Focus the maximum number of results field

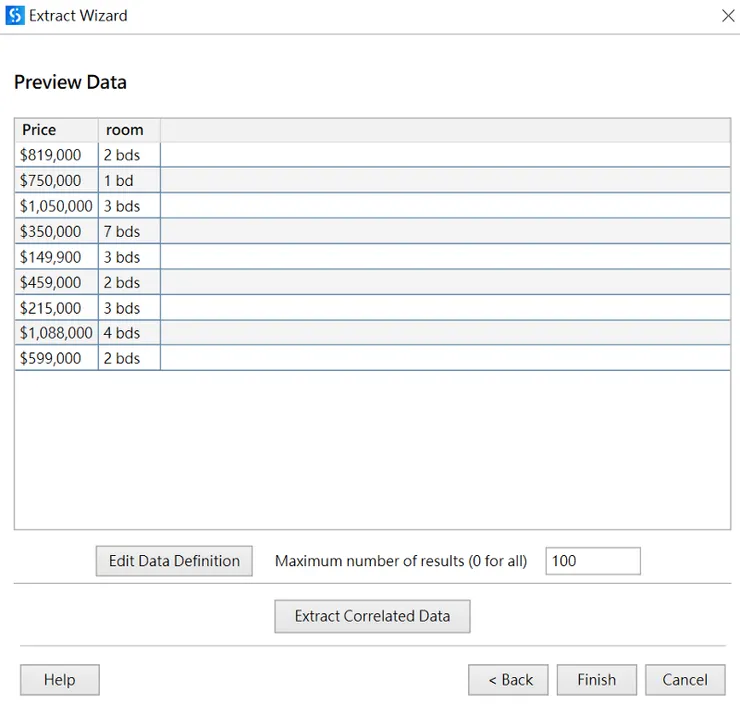point(592,561)
